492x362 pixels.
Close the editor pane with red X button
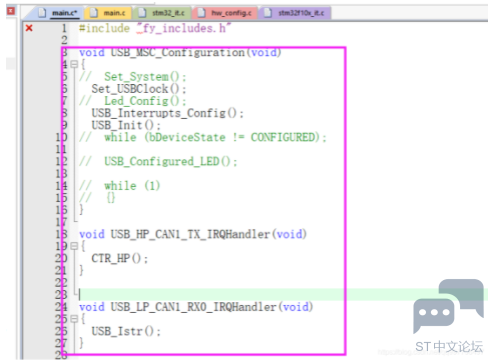click(x=11, y=11)
